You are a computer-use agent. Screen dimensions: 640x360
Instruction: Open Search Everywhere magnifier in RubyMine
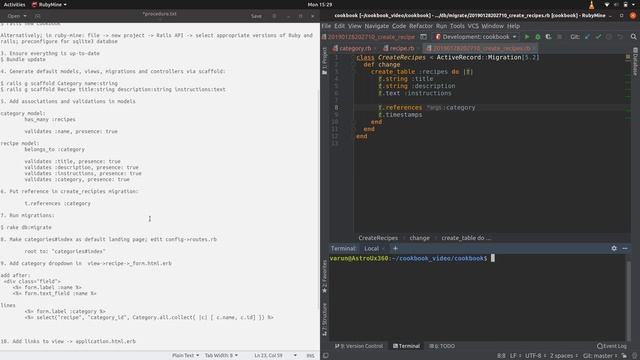coord(633,37)
